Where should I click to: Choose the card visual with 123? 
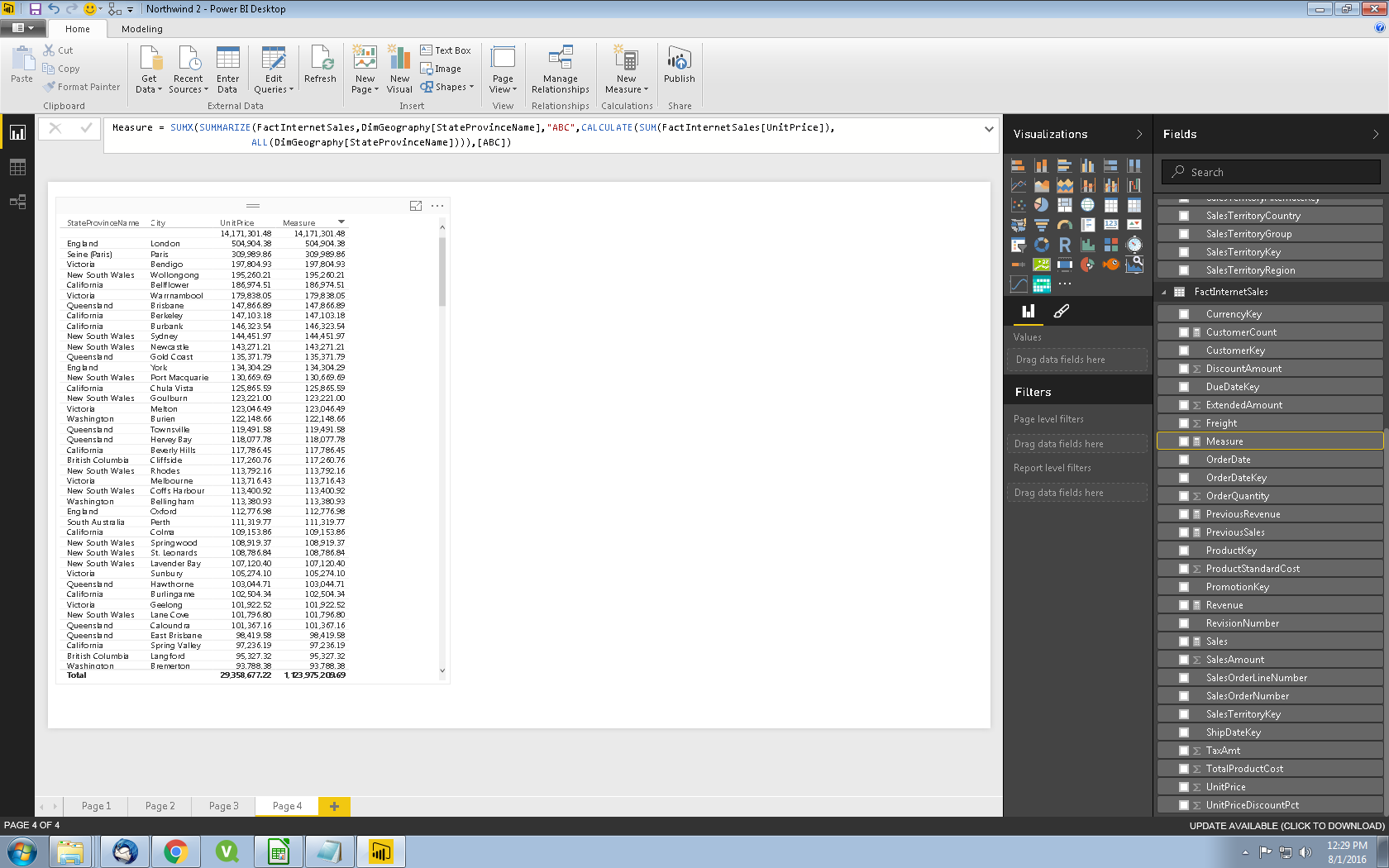tap(1111, 225)
